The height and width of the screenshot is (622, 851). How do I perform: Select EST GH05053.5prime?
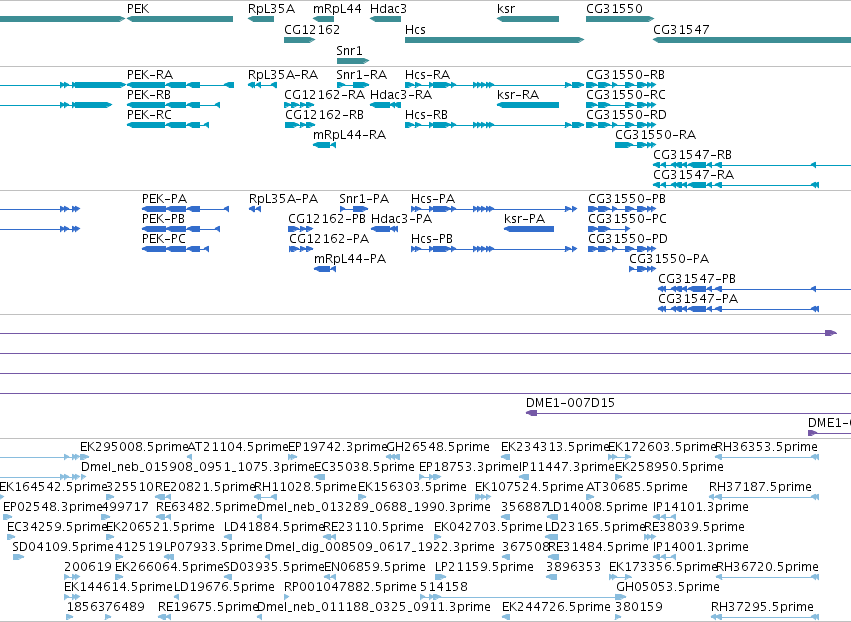pos(620,597)
